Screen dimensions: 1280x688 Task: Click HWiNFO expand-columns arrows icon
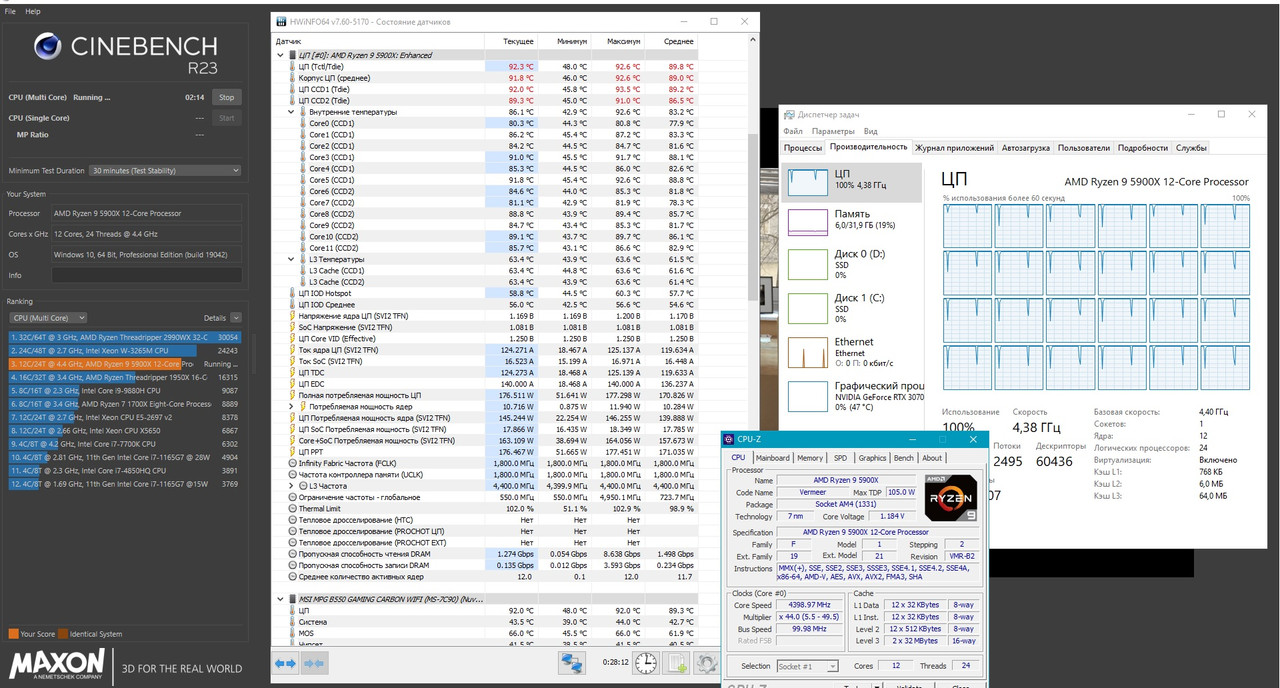pos(285,663)
